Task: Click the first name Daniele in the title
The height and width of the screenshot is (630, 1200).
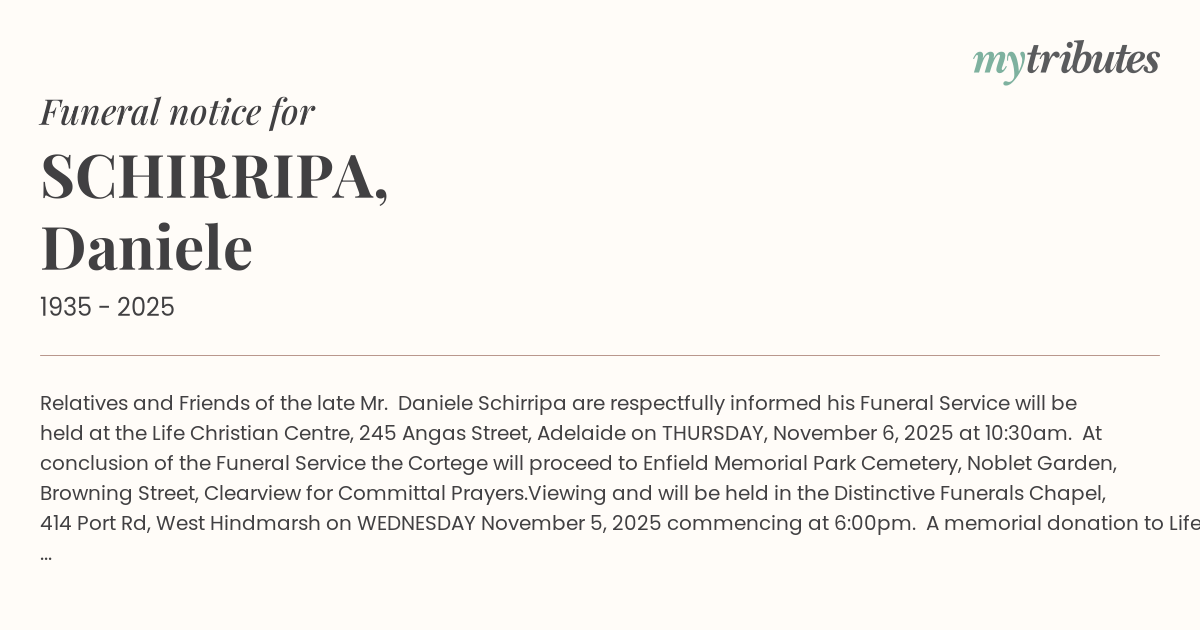Action: (x=146, y=248)
